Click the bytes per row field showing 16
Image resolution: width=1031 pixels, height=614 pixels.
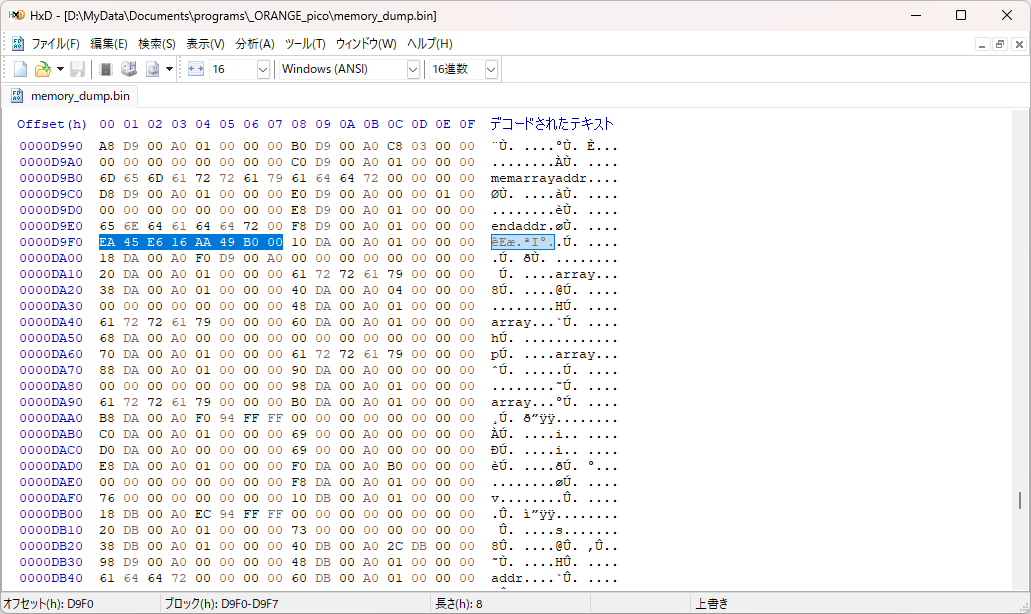(x=232, y=69)
